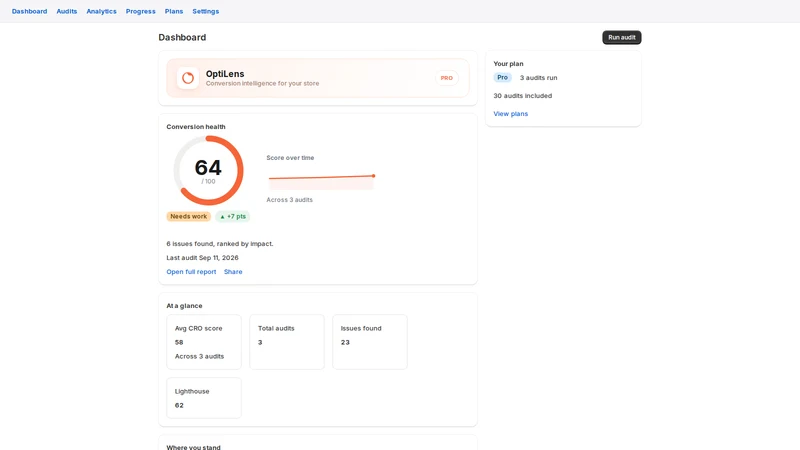This screenshot has width=800, height=450.
Task: Open the Analytics section
Action: (x=102, y=11)
